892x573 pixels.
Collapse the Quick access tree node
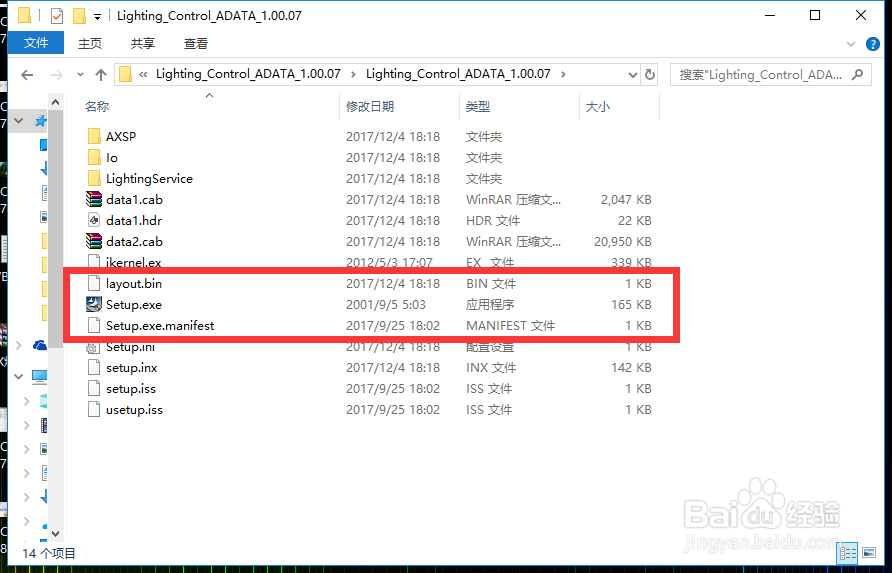(x=19, y=121)
